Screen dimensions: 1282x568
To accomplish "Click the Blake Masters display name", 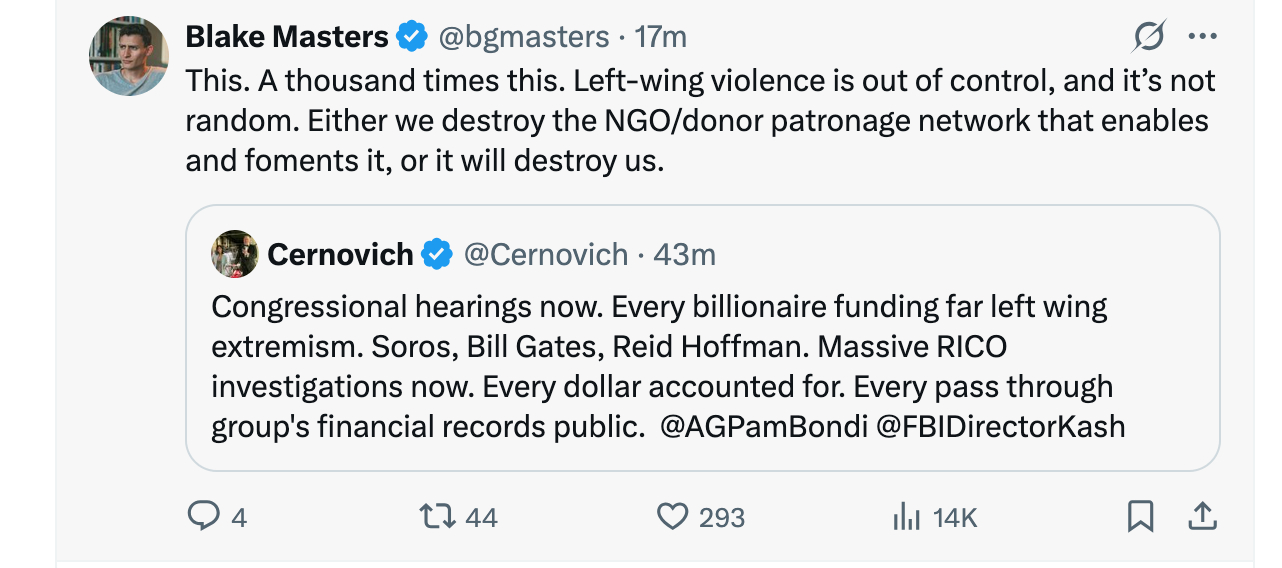I will click(287, 37).
